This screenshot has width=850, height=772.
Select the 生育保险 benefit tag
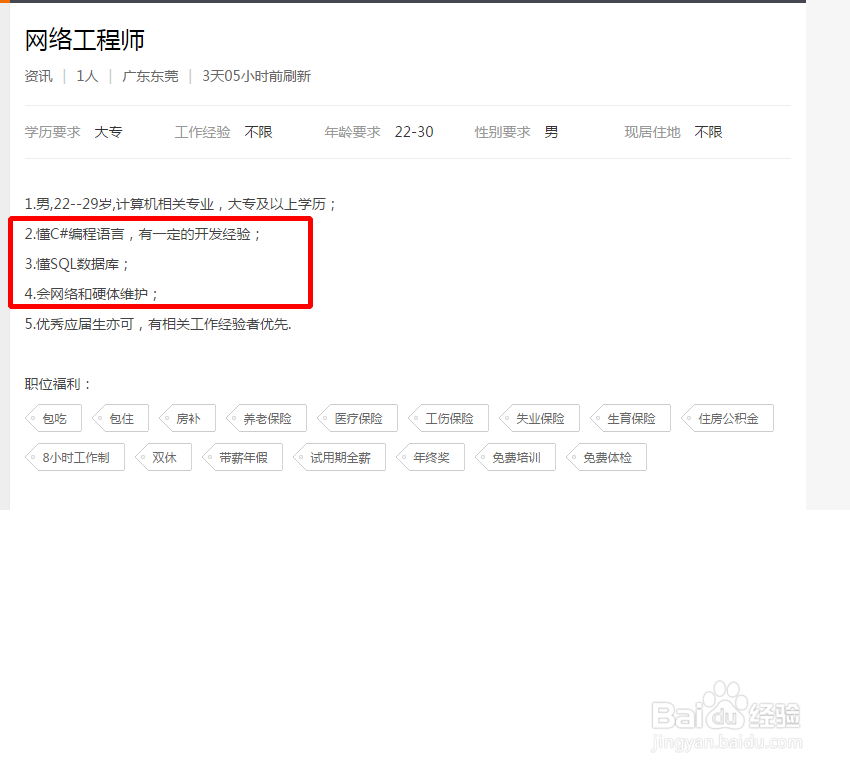point(630,418)
